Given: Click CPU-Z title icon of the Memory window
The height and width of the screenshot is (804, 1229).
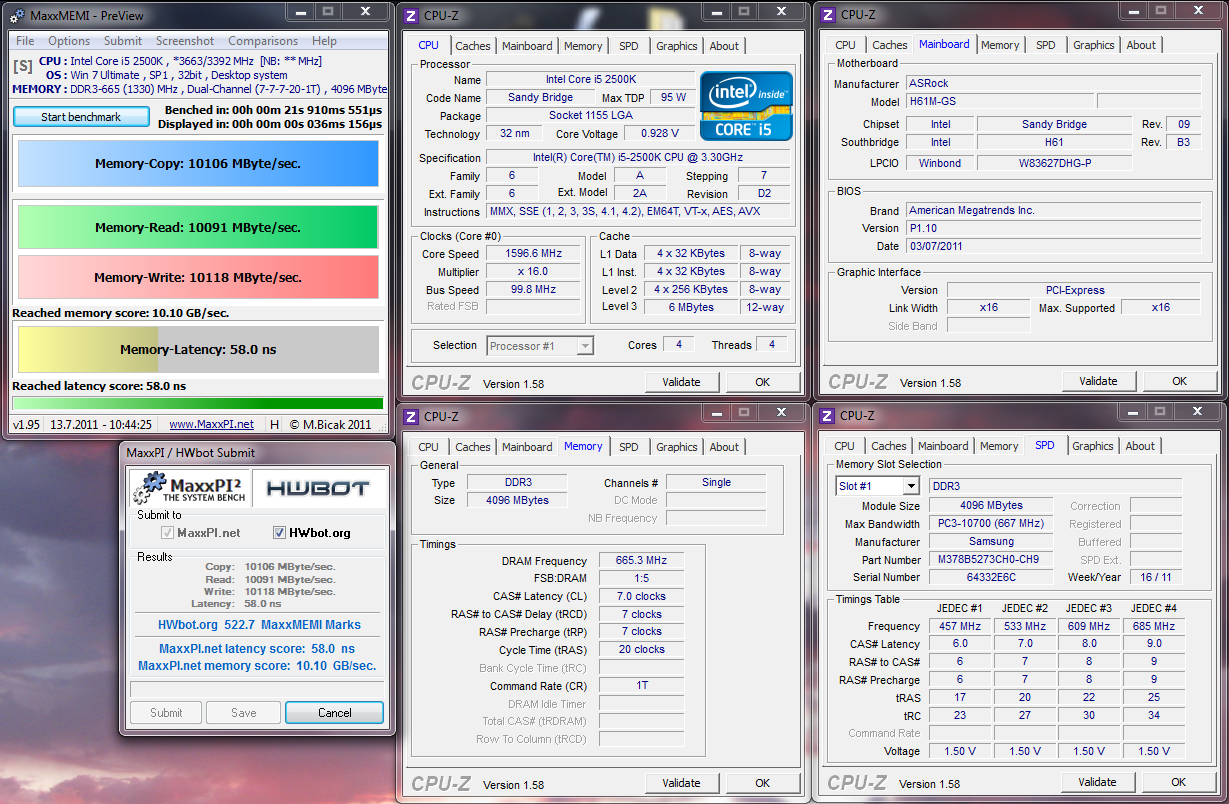Looking at the screenshot, I should coord(410,416).
